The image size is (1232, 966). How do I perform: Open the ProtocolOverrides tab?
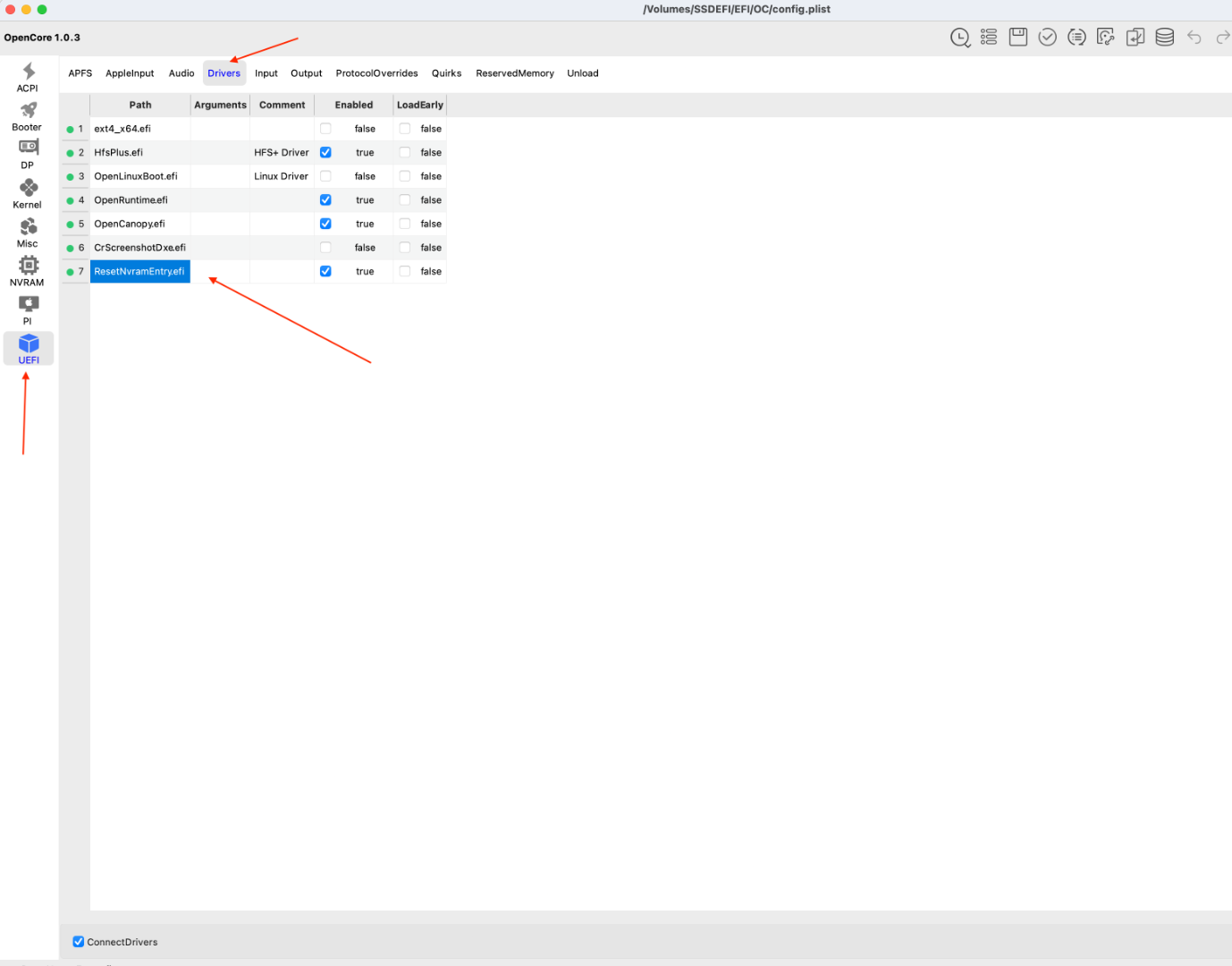(x=377, y=73)
